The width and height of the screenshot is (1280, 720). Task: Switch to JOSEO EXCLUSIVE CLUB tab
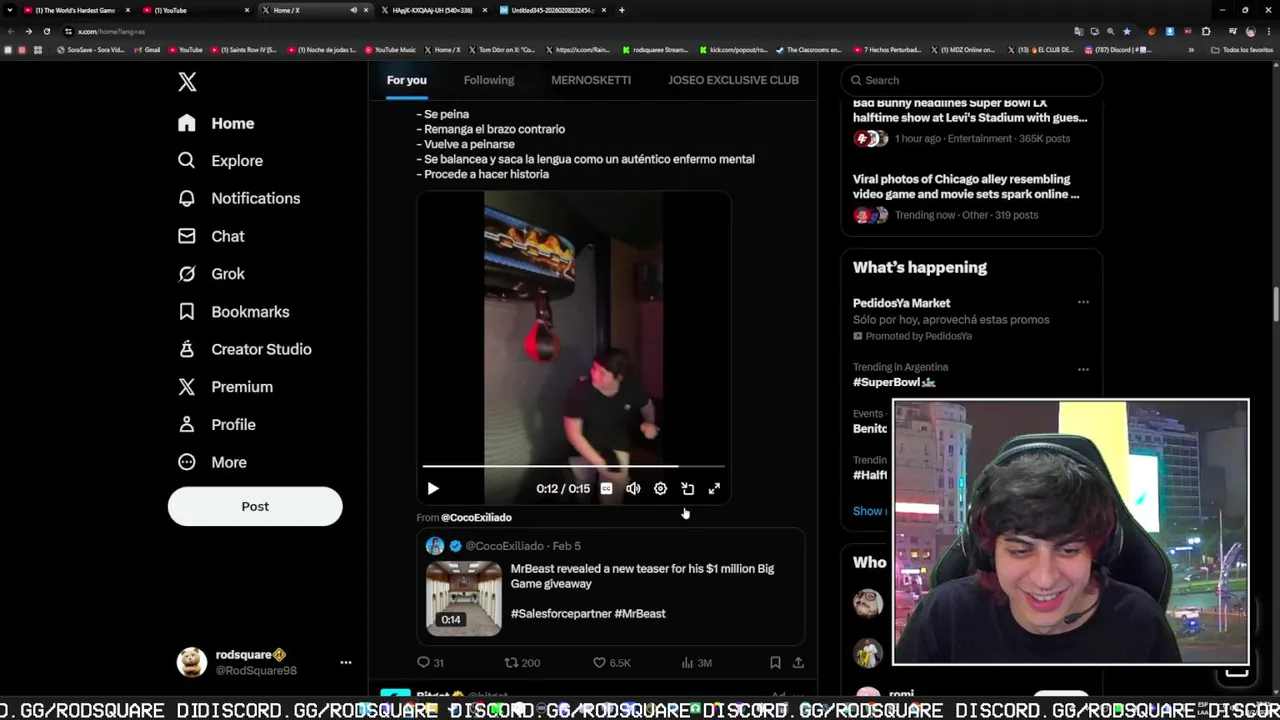[733, 80]
